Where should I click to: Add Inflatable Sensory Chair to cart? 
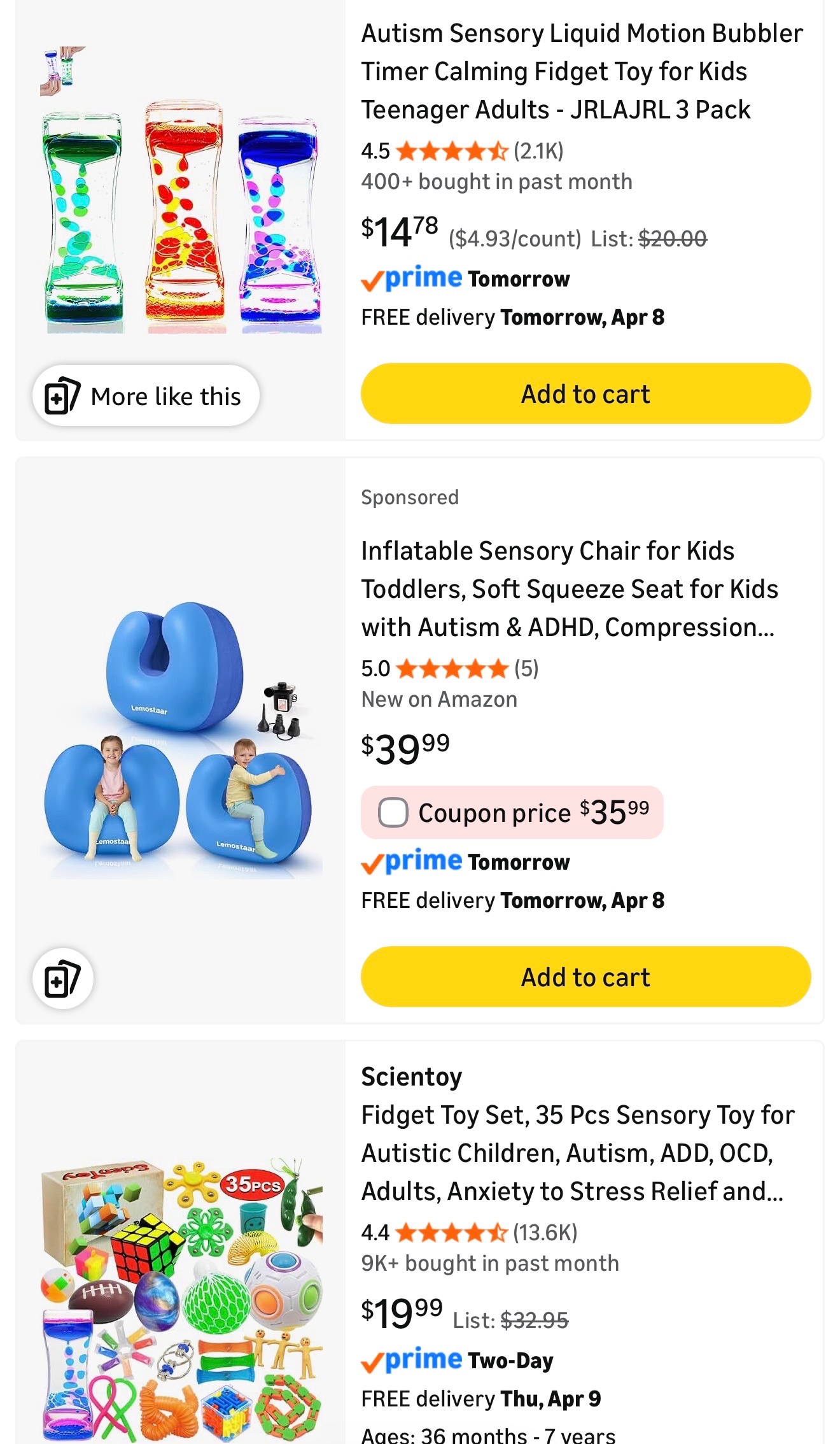(585, 977)
